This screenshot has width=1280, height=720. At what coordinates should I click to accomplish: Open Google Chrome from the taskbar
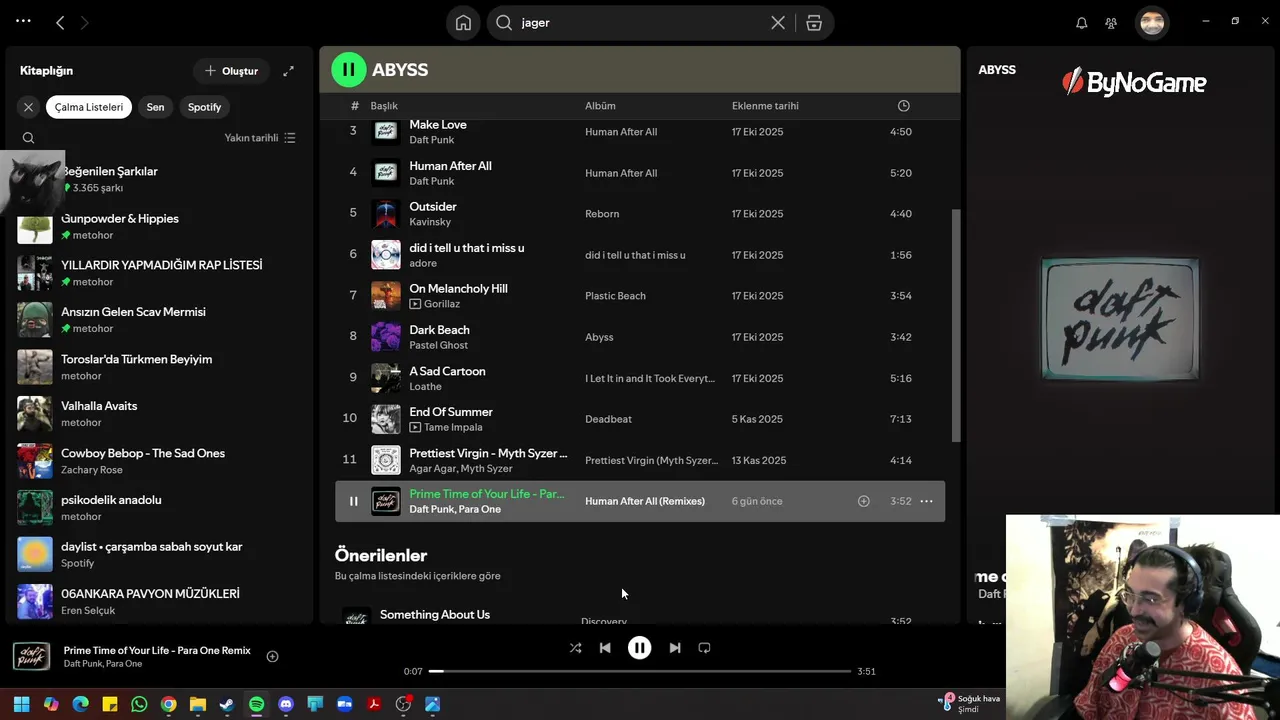(x=168, y=704)
